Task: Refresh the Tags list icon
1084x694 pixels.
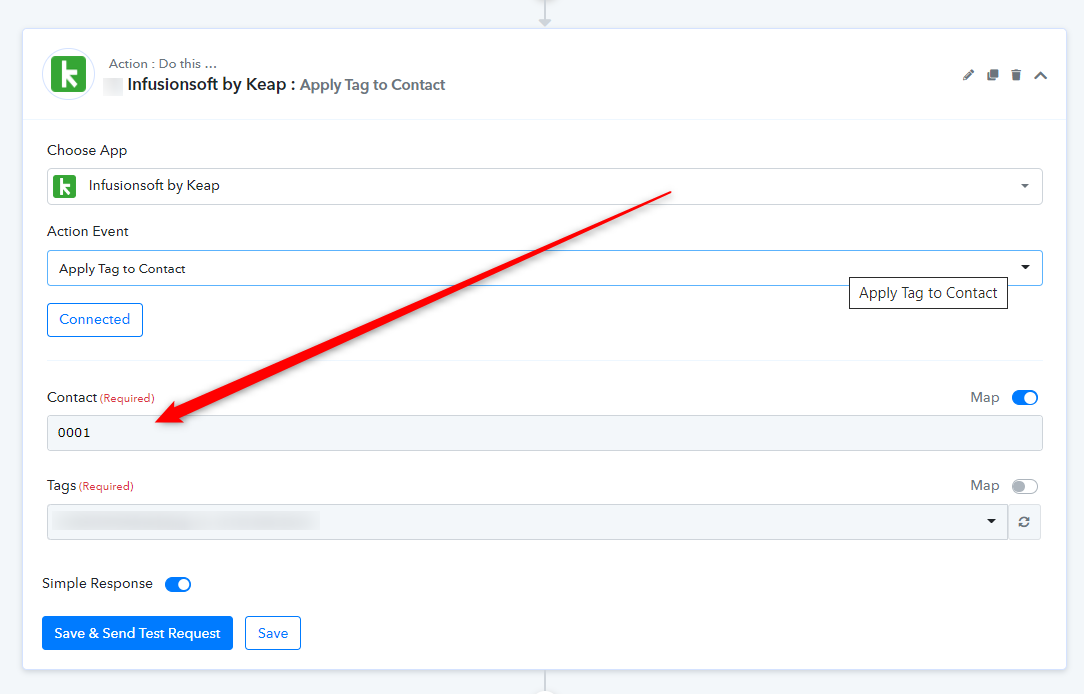Action: pyautogui.click(x=1024, y=522)
